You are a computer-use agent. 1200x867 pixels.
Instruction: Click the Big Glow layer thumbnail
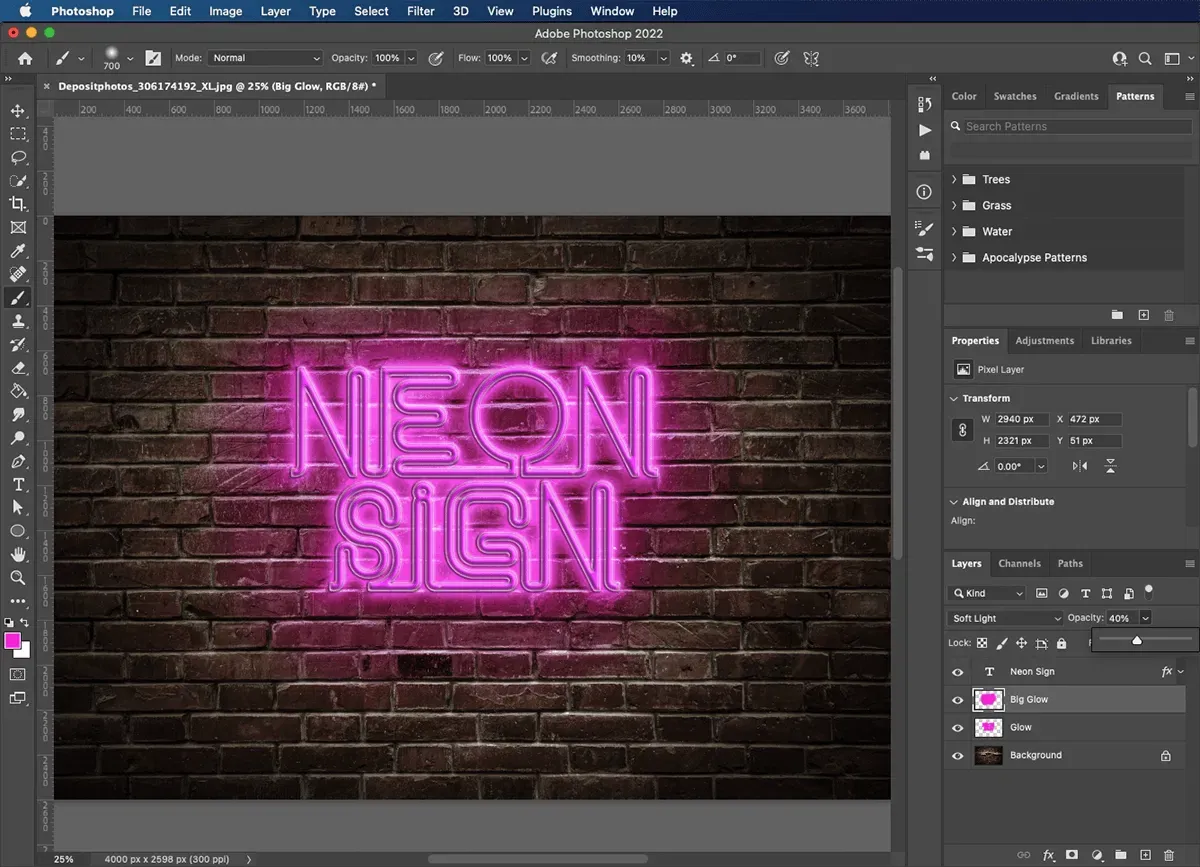pyautogui.click(x=988, y=699)
